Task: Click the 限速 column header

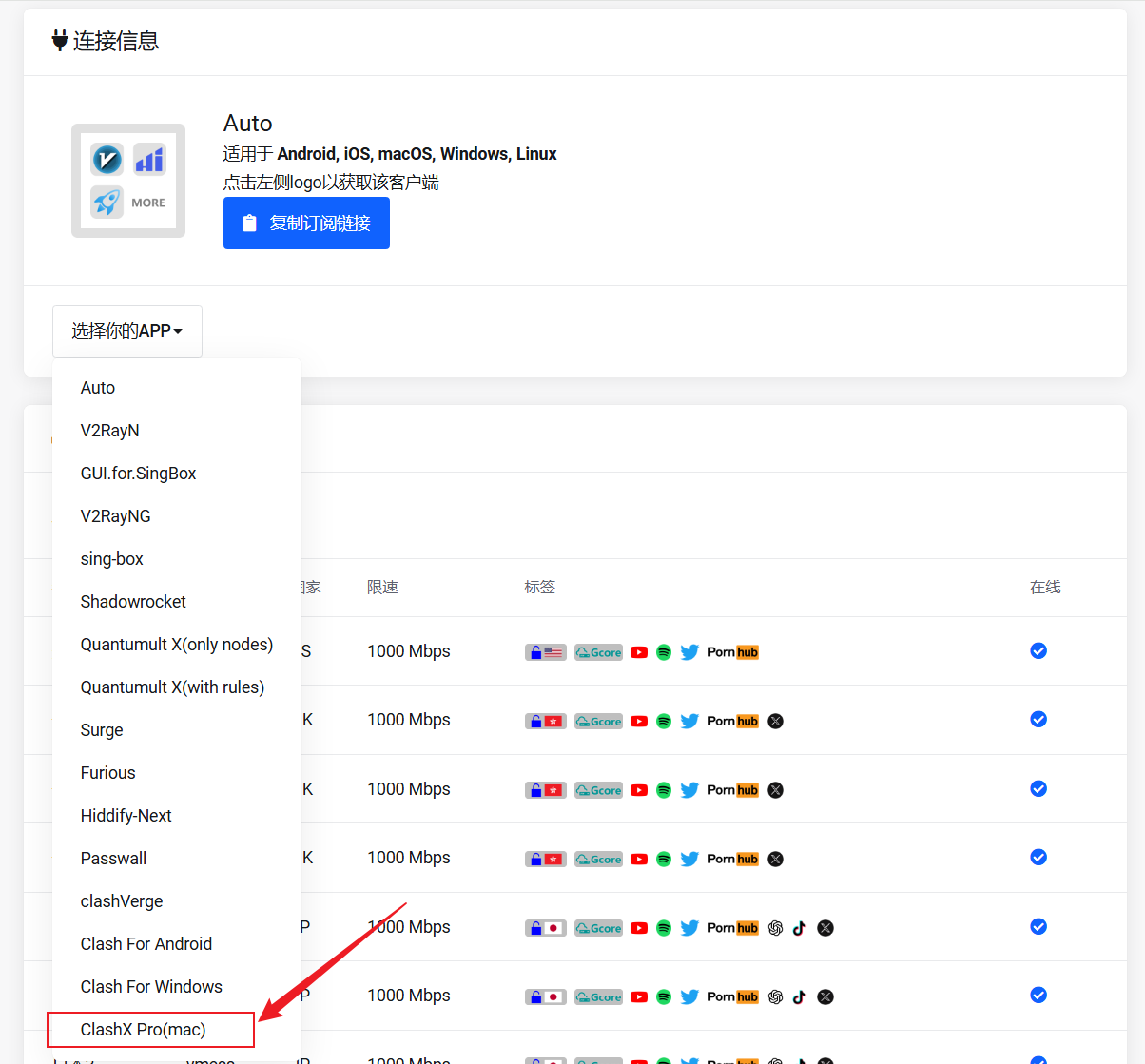Action: [x=382, y=588]
